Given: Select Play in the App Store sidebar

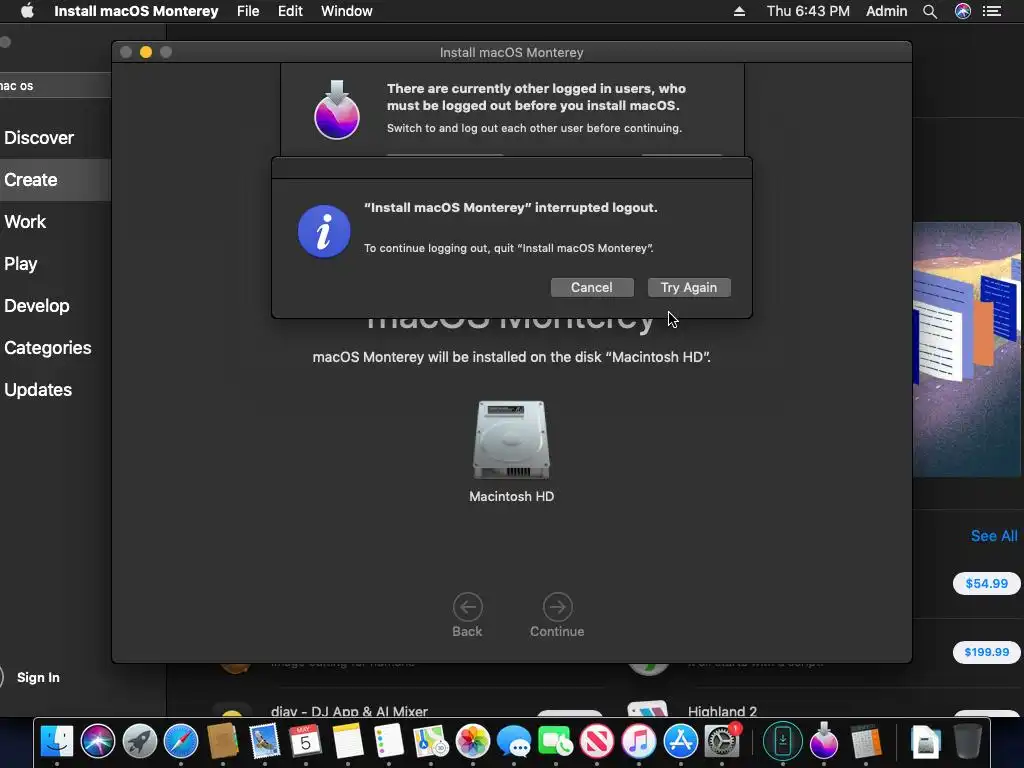Looking at the screenshot, I should [x=20, y=264].
